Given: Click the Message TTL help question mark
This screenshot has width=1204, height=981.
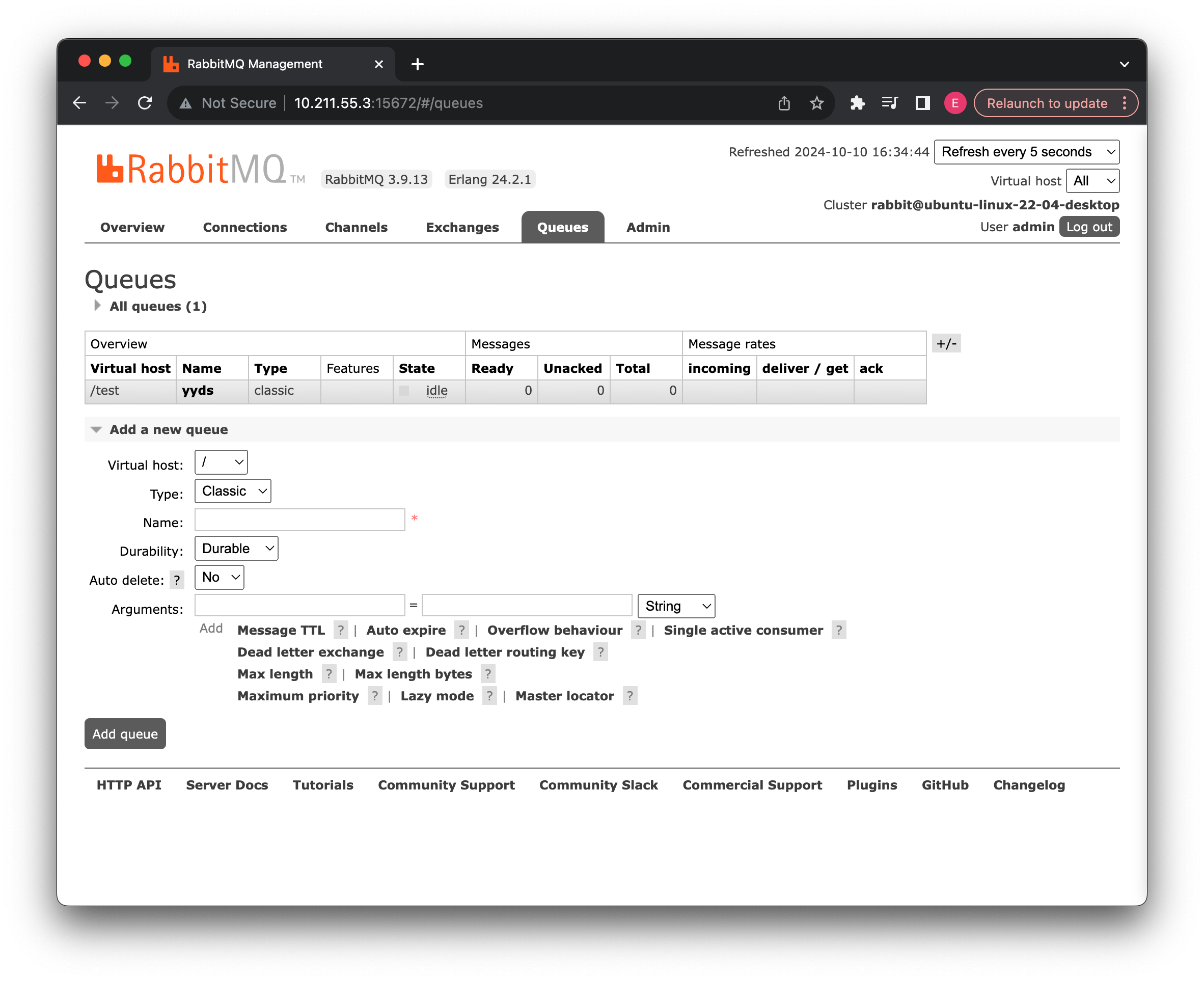Looking at the screenshot, I should (x=340, y=630).
